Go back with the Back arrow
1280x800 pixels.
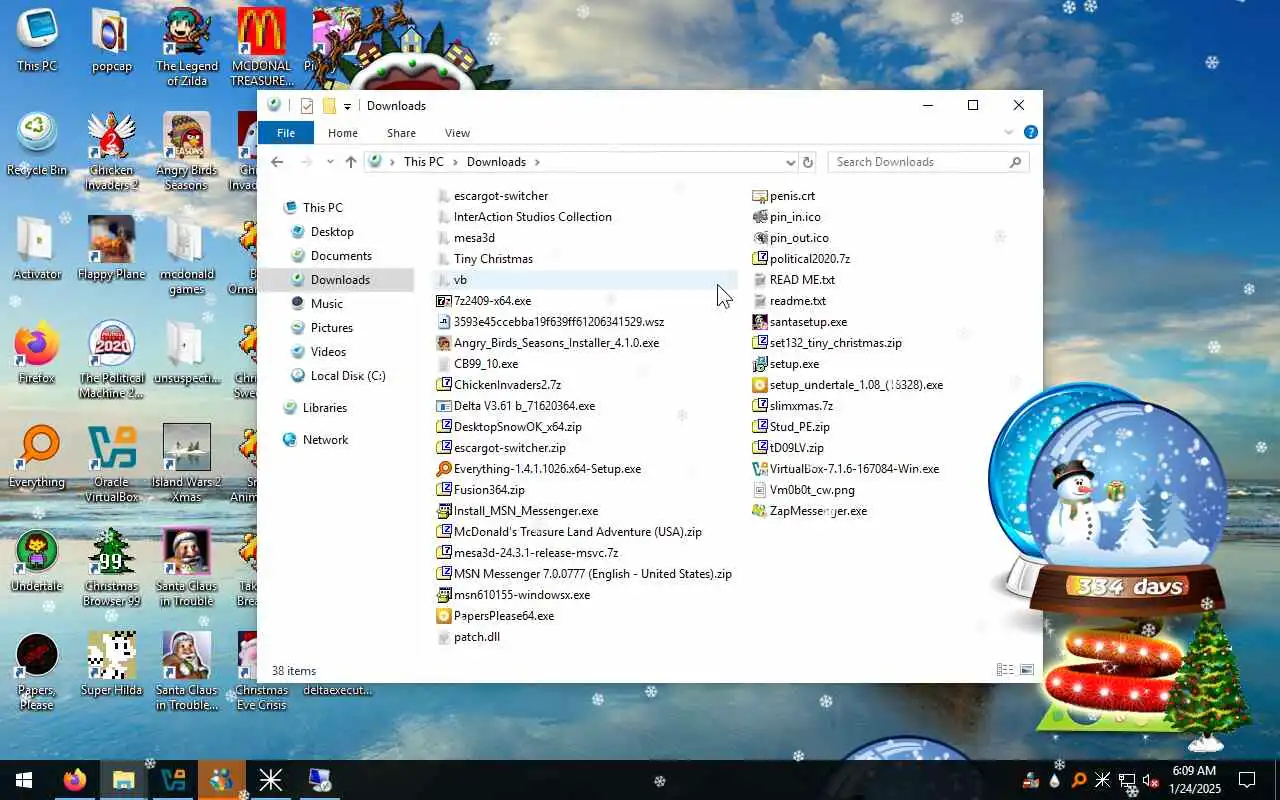tap(277, 162)
